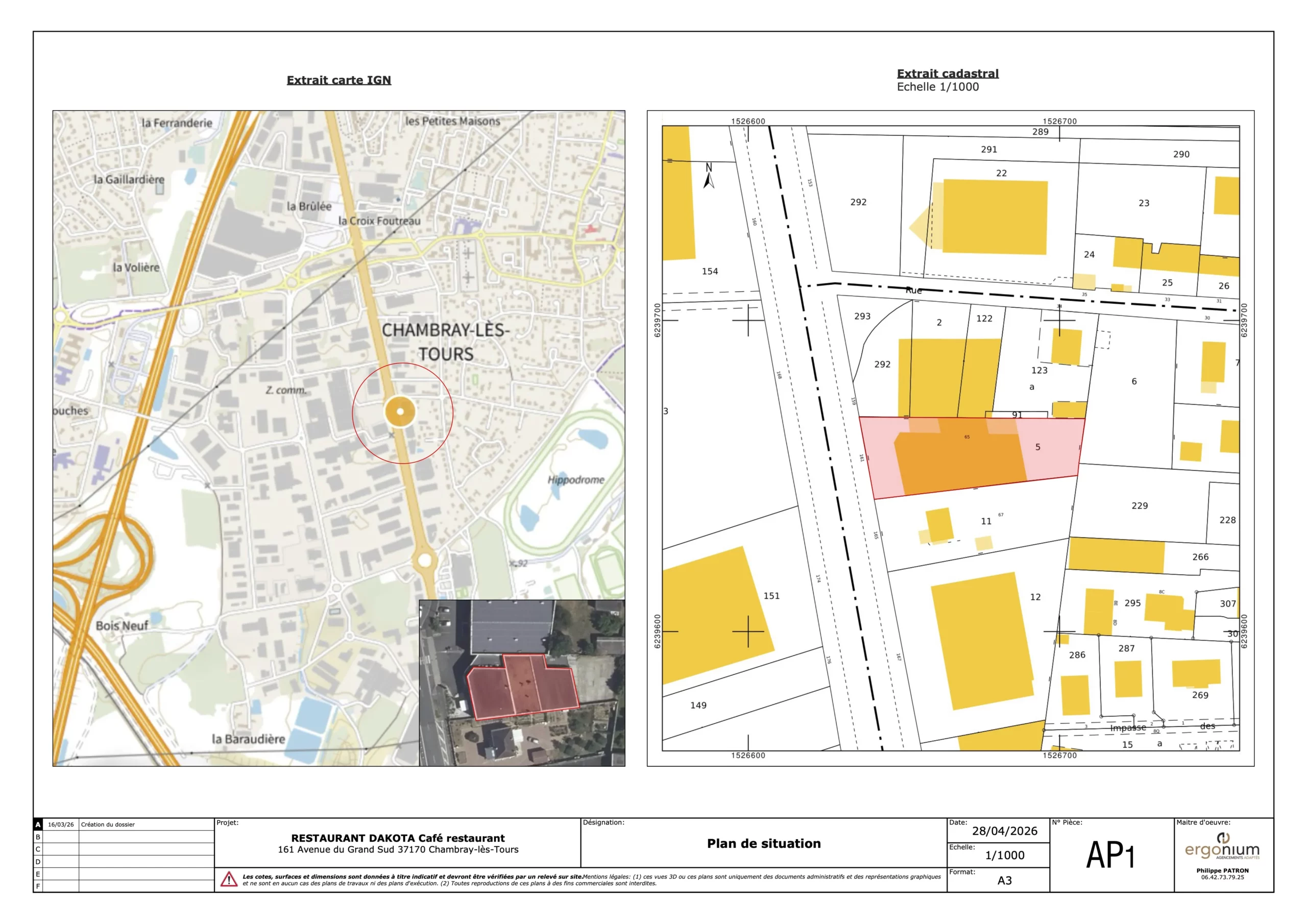Screen dimensions: 1307x924
Task: Click the 'Projet:' field label
Action: 227,822
